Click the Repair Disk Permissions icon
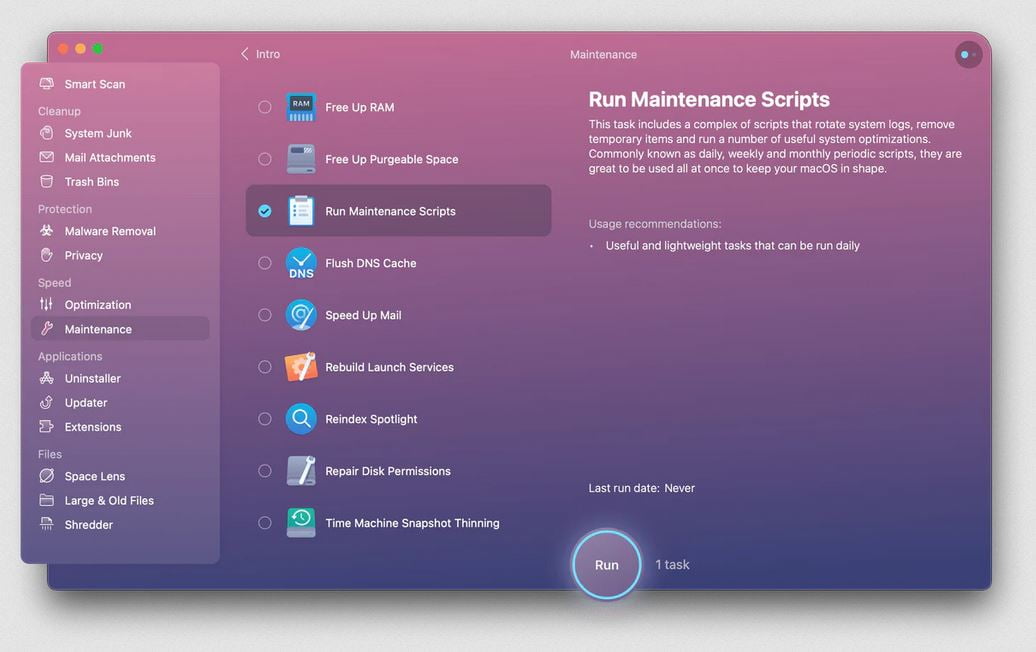This screenshot has width=1036, height=652. coord(301,471)
